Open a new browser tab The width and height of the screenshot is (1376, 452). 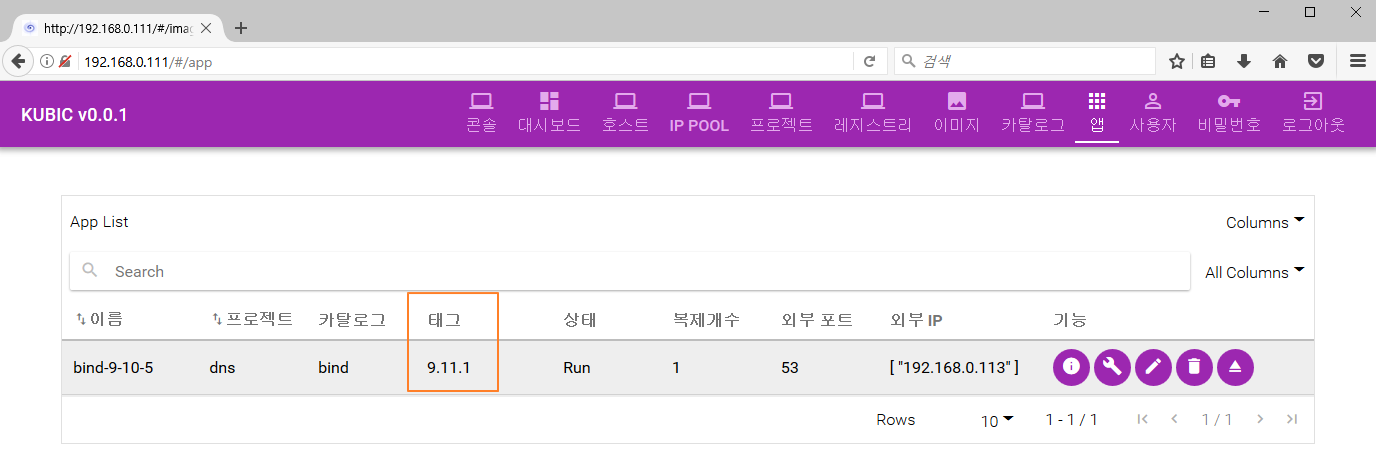click(241, 28)
